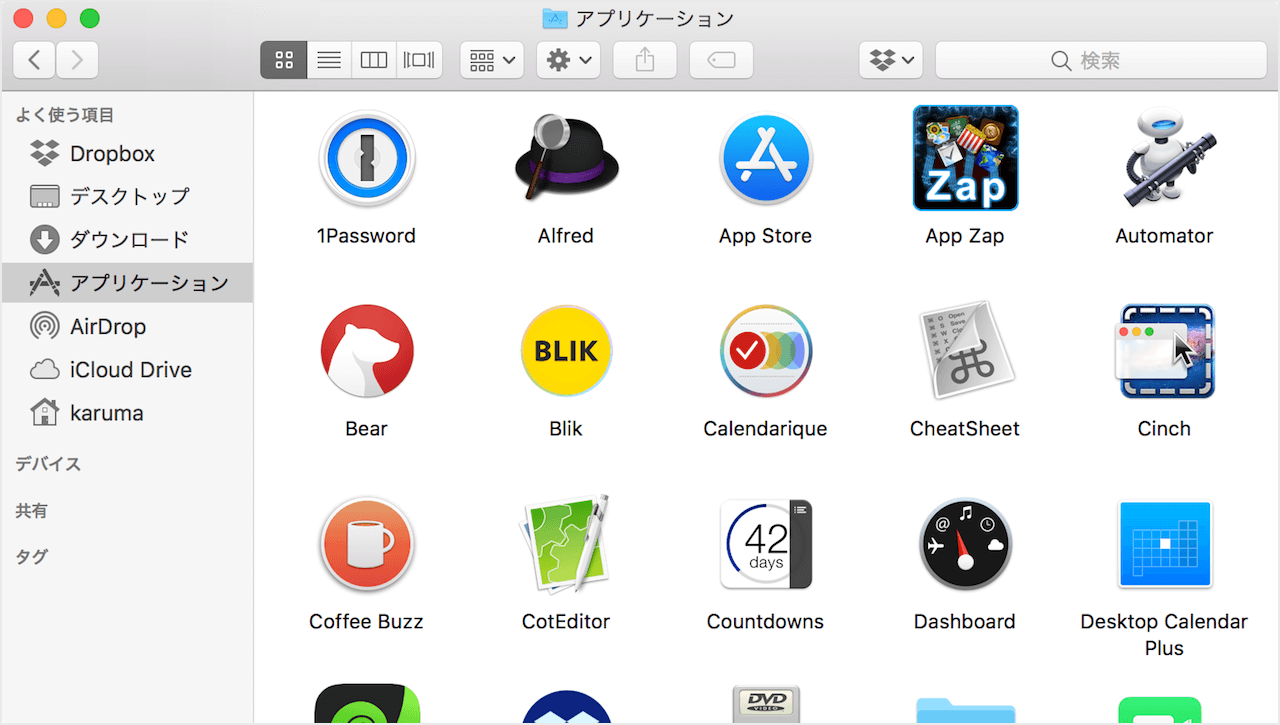Select the Calendarique icon
Screen dimensions: 1280x725
(x=766, y=351)
